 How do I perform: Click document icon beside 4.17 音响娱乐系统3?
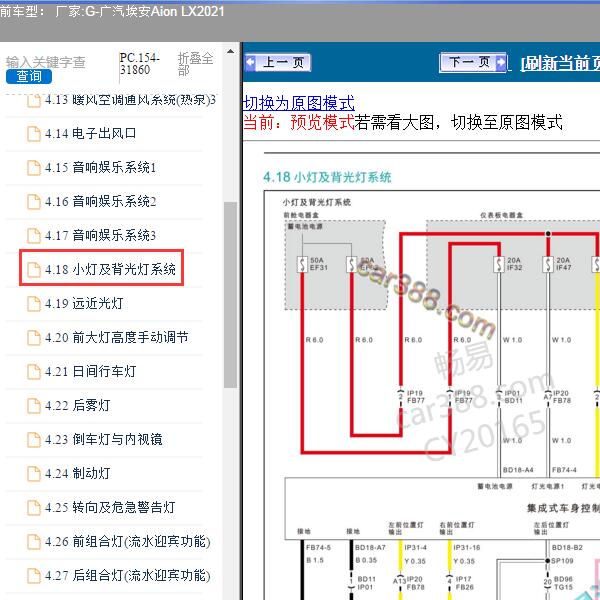[x=34, y=236]
